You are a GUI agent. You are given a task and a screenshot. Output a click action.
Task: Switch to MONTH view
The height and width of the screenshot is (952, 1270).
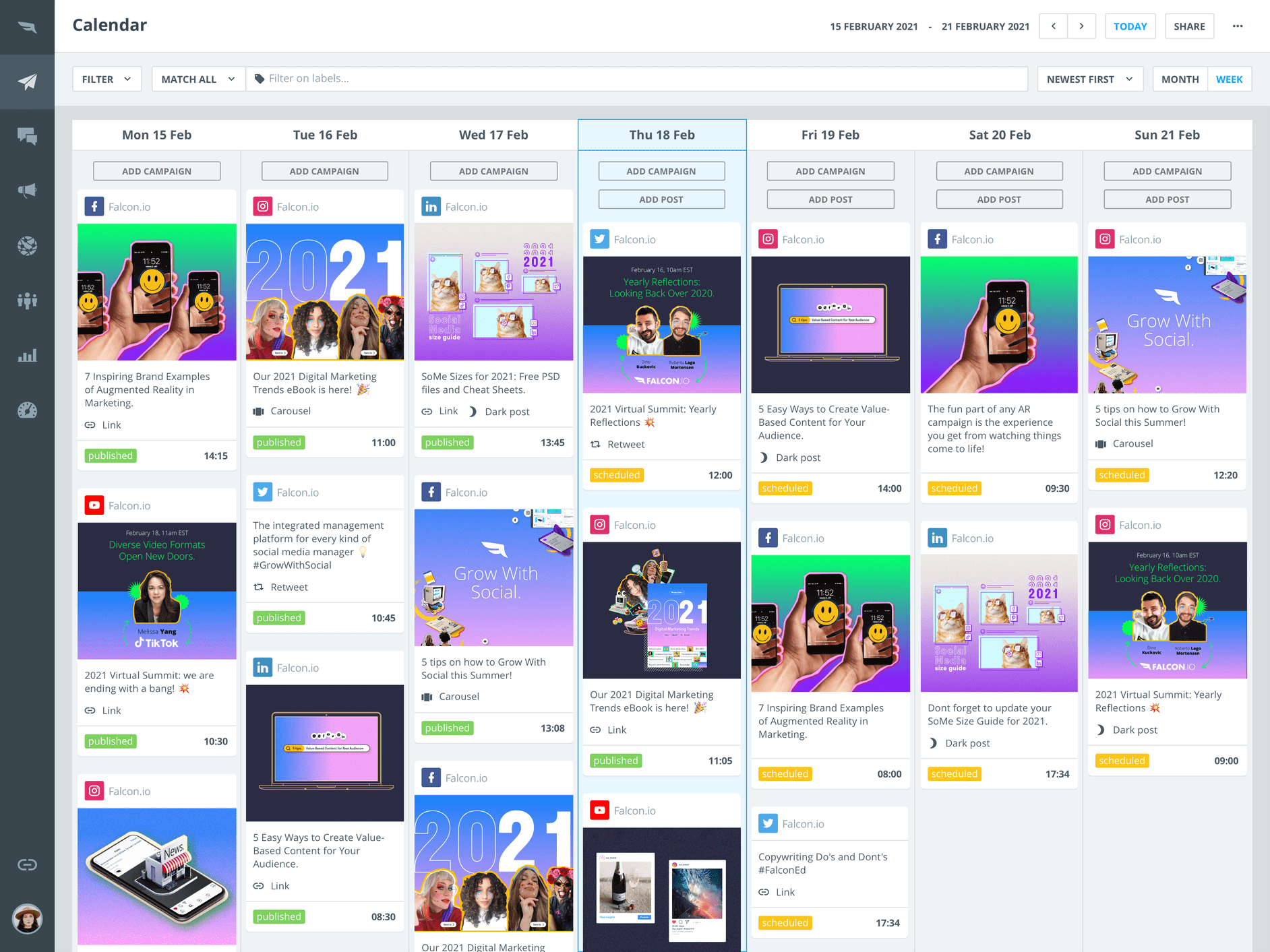(x=1180, y=79)
